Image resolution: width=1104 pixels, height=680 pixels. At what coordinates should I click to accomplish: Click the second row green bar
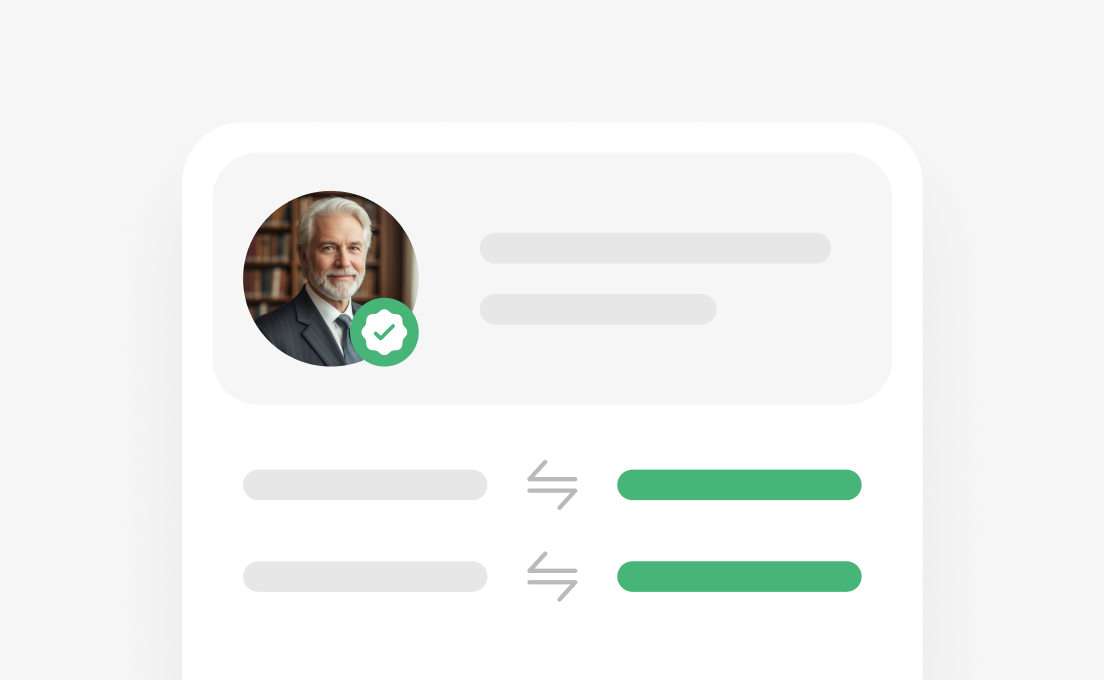click(739, 577)
